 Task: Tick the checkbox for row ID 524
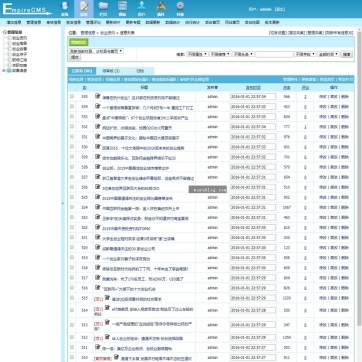[x=72, y=207]
